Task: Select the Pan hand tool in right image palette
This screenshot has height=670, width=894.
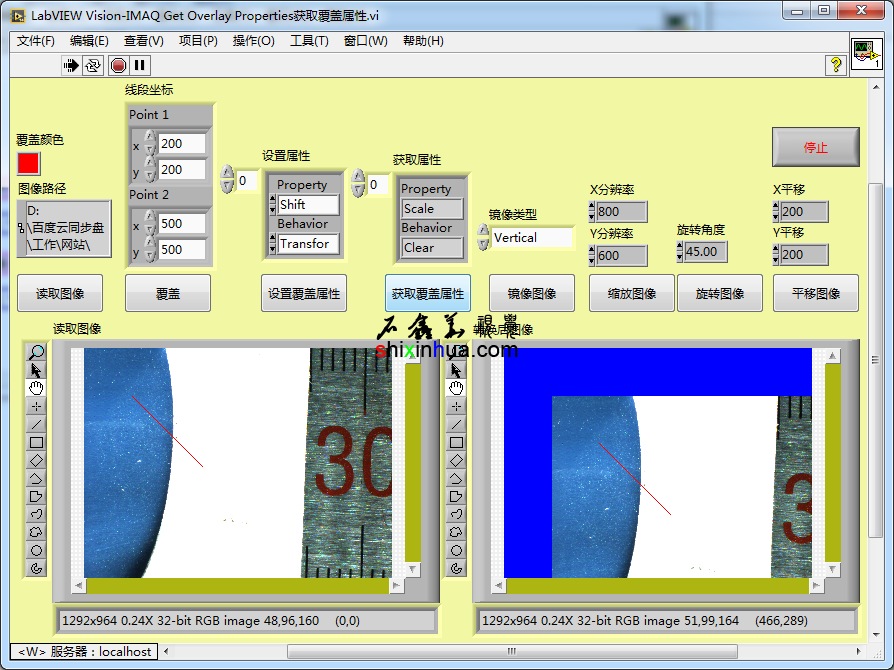Action: tap(456, 388)
